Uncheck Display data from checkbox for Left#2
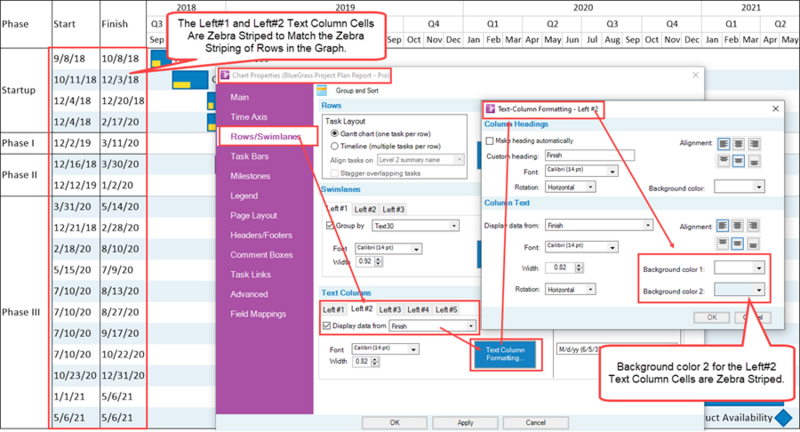This screenshot has height=432, width=800. 327,326
